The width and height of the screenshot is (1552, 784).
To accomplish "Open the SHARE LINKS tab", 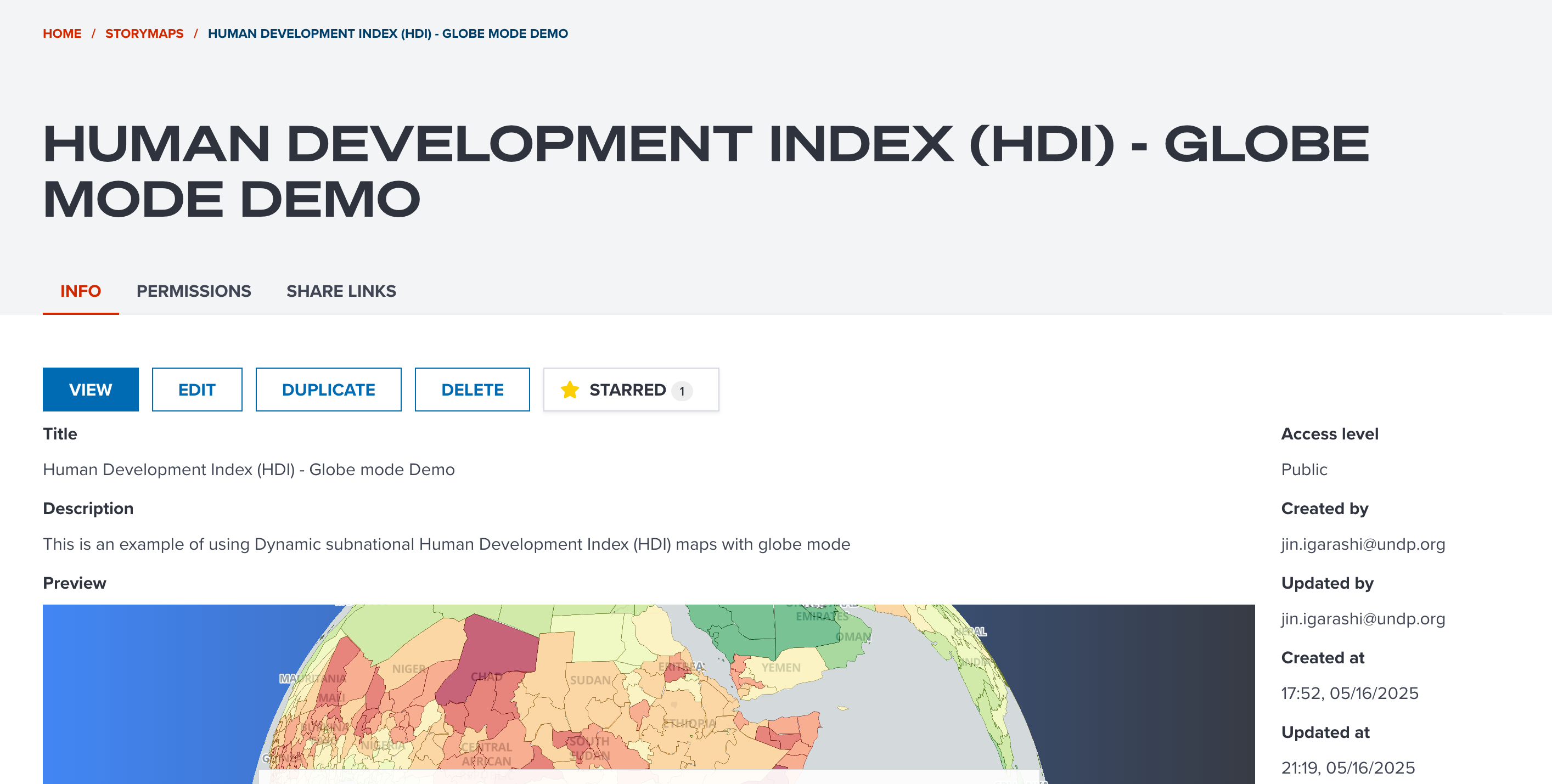I will click(341, 291).
